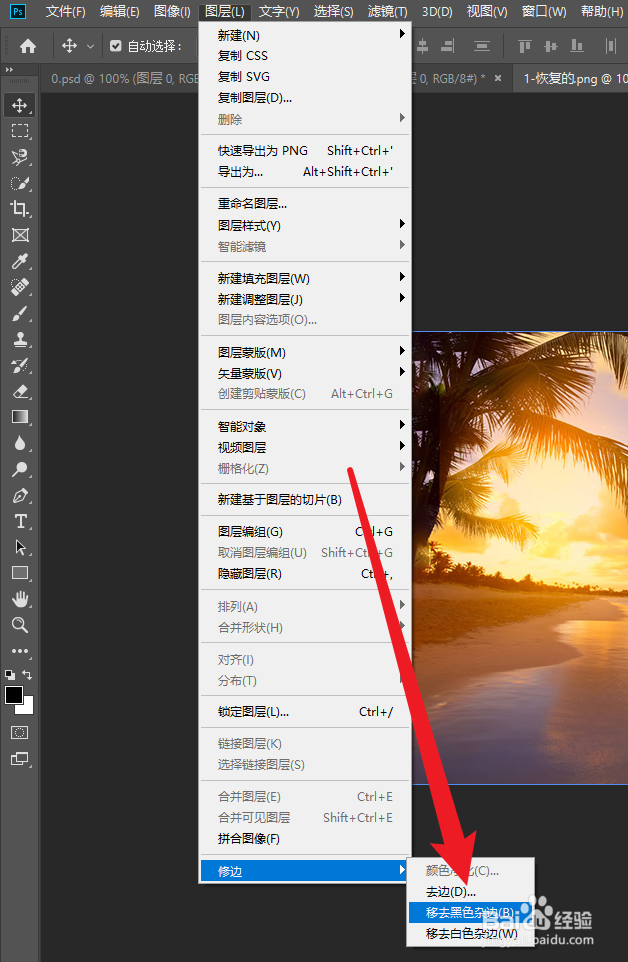Select the Gradient tool
The image size is (628, 962).
point(20,417)
